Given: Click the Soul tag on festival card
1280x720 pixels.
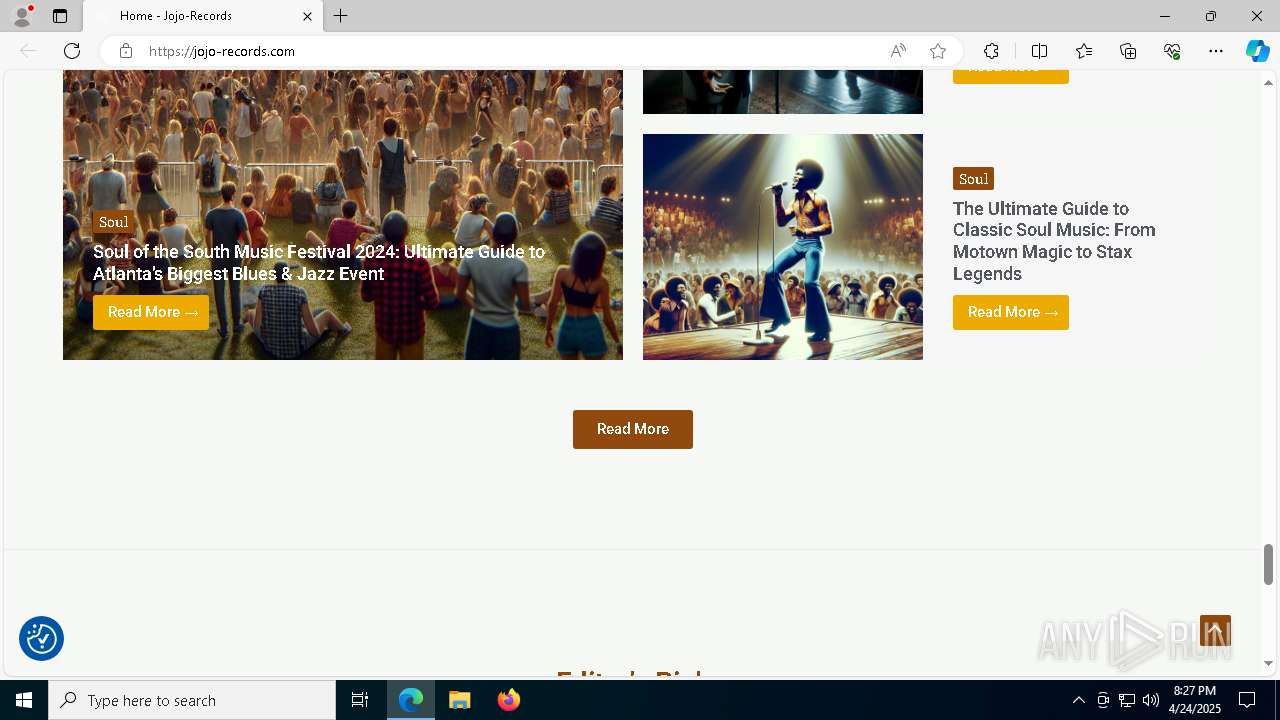Looking at the screenshot, I should (x=113, y=222).
